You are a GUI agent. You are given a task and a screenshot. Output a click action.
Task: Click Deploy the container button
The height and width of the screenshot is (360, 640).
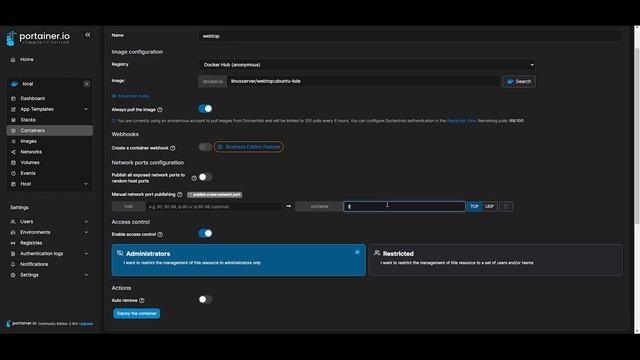137,313
